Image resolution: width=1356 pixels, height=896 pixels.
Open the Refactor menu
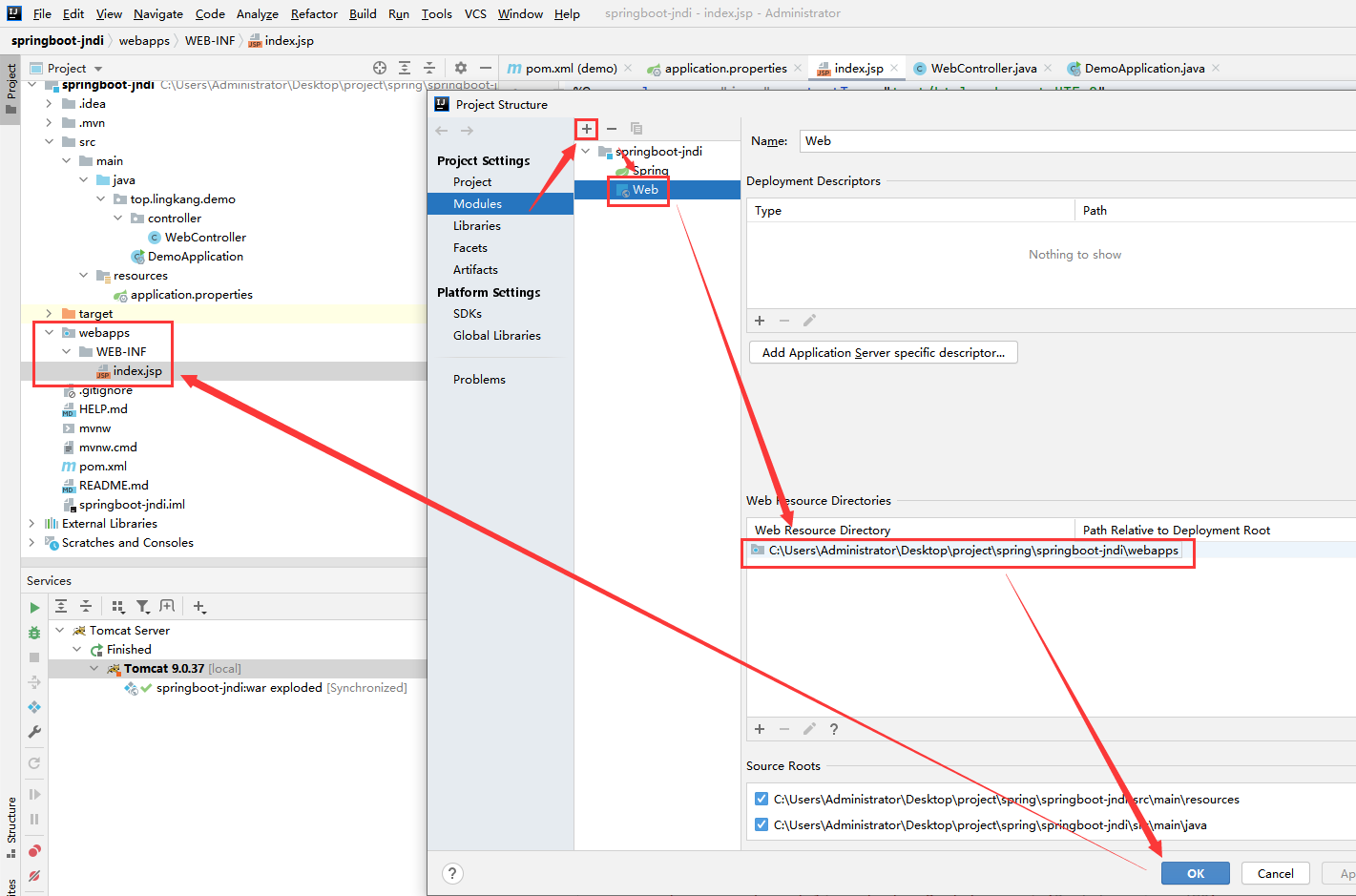pyautogui.click(x=314, y=13)
